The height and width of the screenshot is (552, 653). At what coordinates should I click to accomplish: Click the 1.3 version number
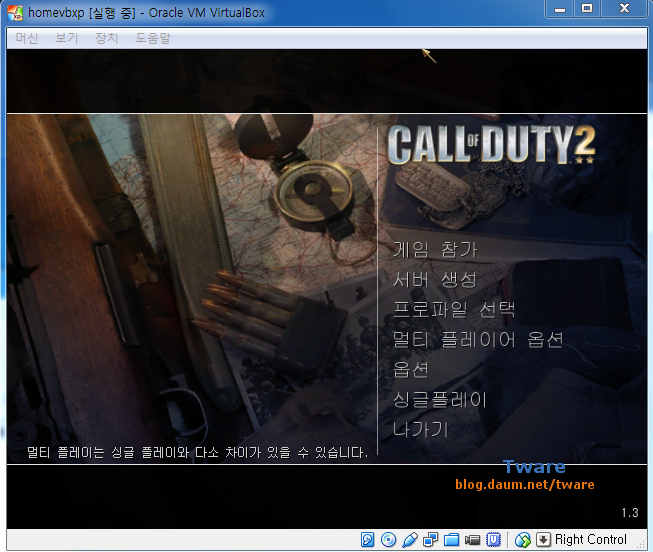point(630,512)
